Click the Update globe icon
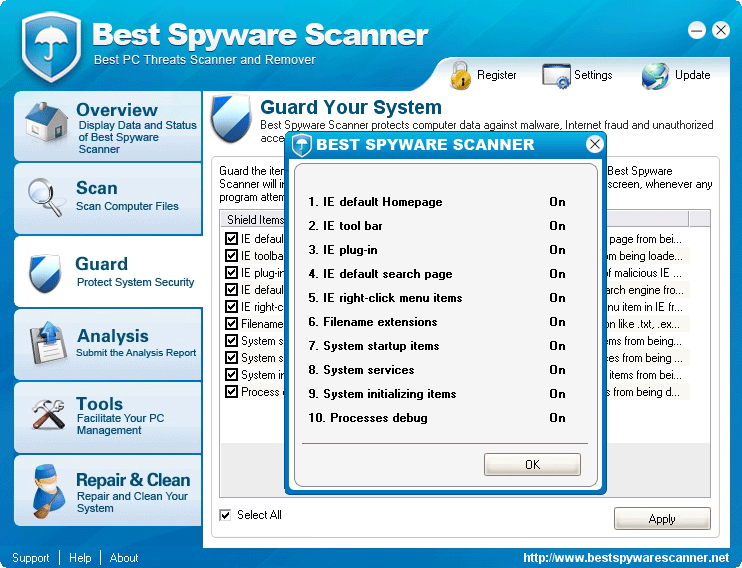Screen dimensions: 742x568 [x=655, y=76]
